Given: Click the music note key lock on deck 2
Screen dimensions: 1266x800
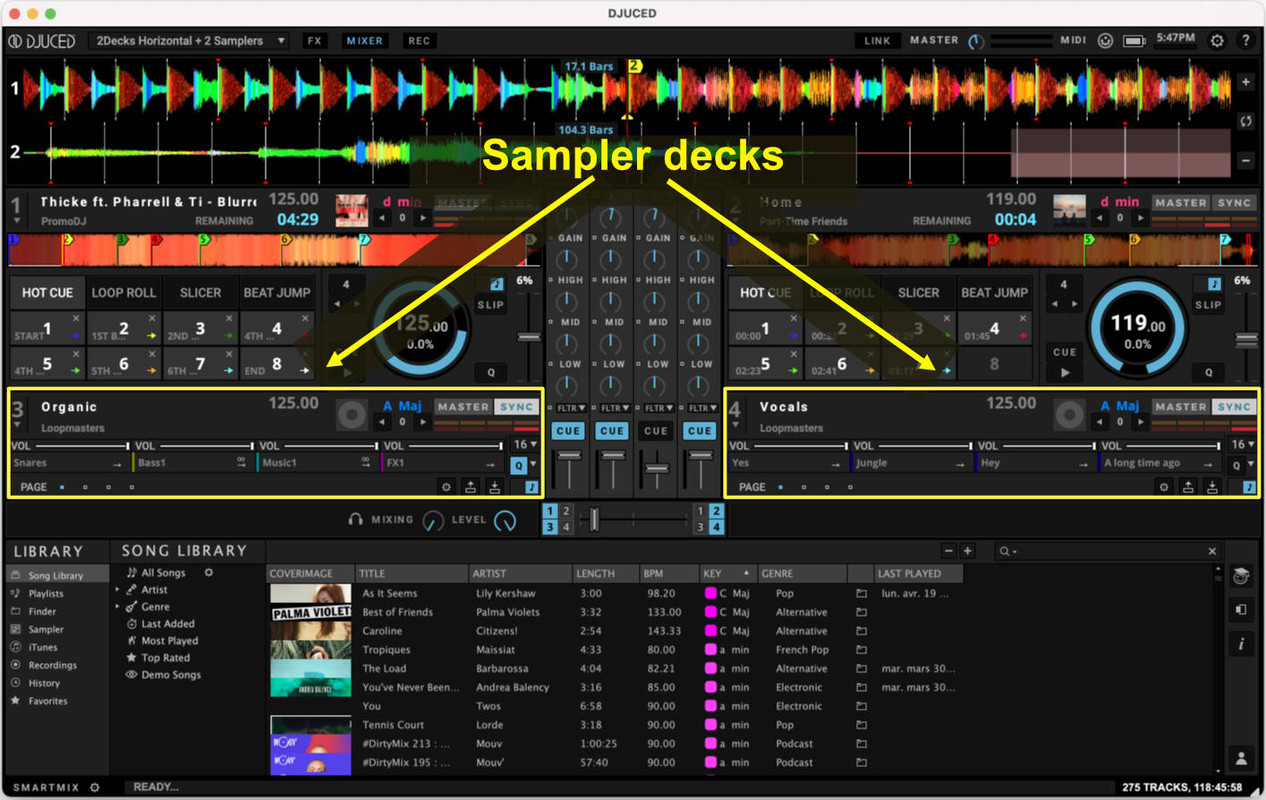Looking at the screenshot, I should pos(1214,285).
